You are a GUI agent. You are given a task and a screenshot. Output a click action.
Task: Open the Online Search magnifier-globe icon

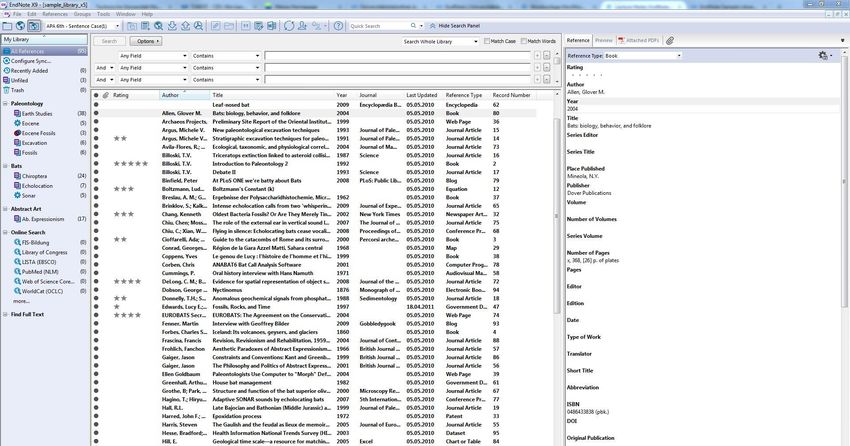158,26
